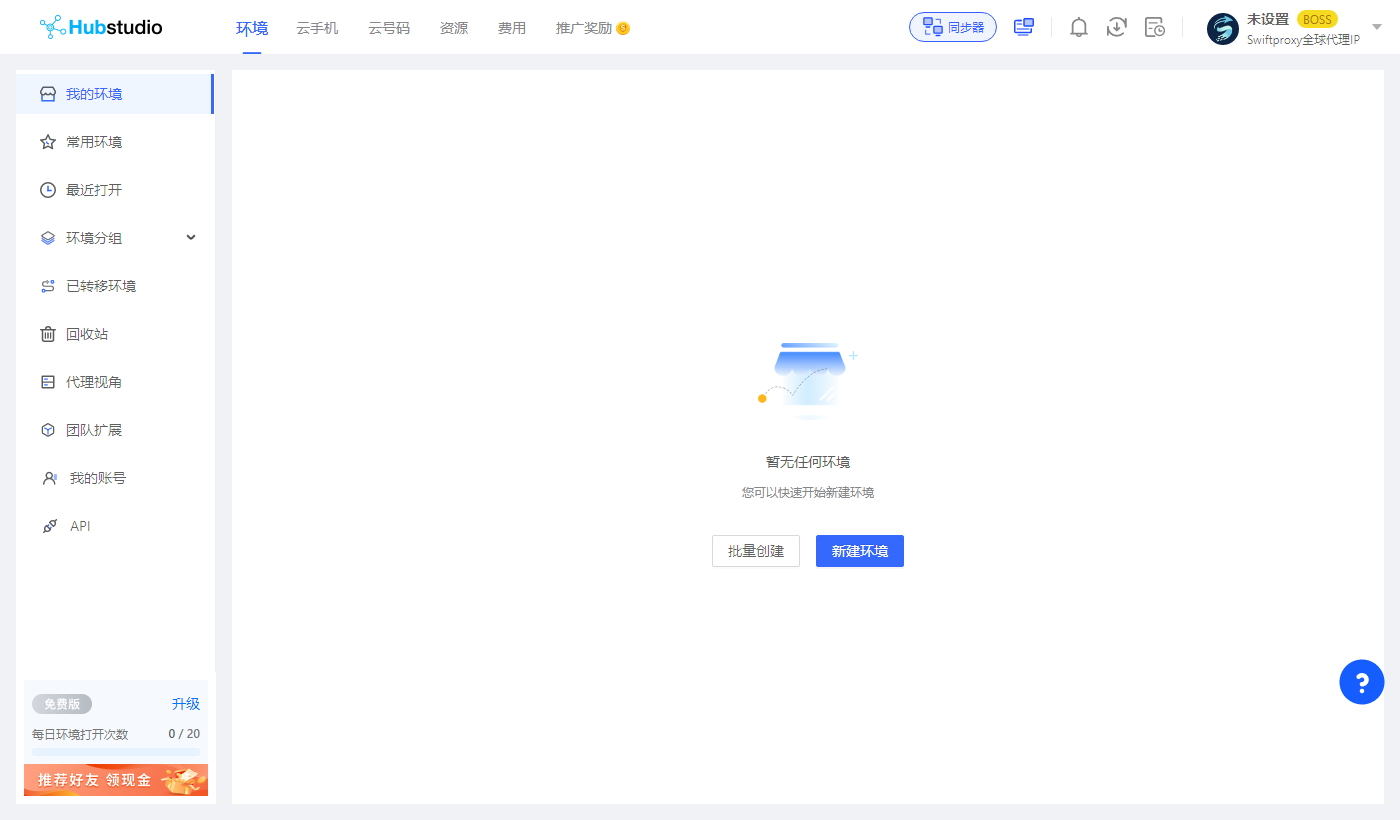Switch to the 云手机 tab

pos(316,27)
